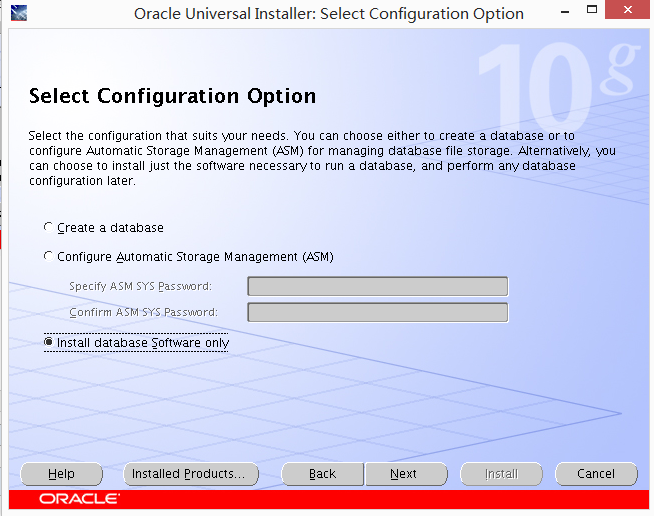The image size is (654, 516).
Task: Minimize the installer window
Action: (565, 11)
